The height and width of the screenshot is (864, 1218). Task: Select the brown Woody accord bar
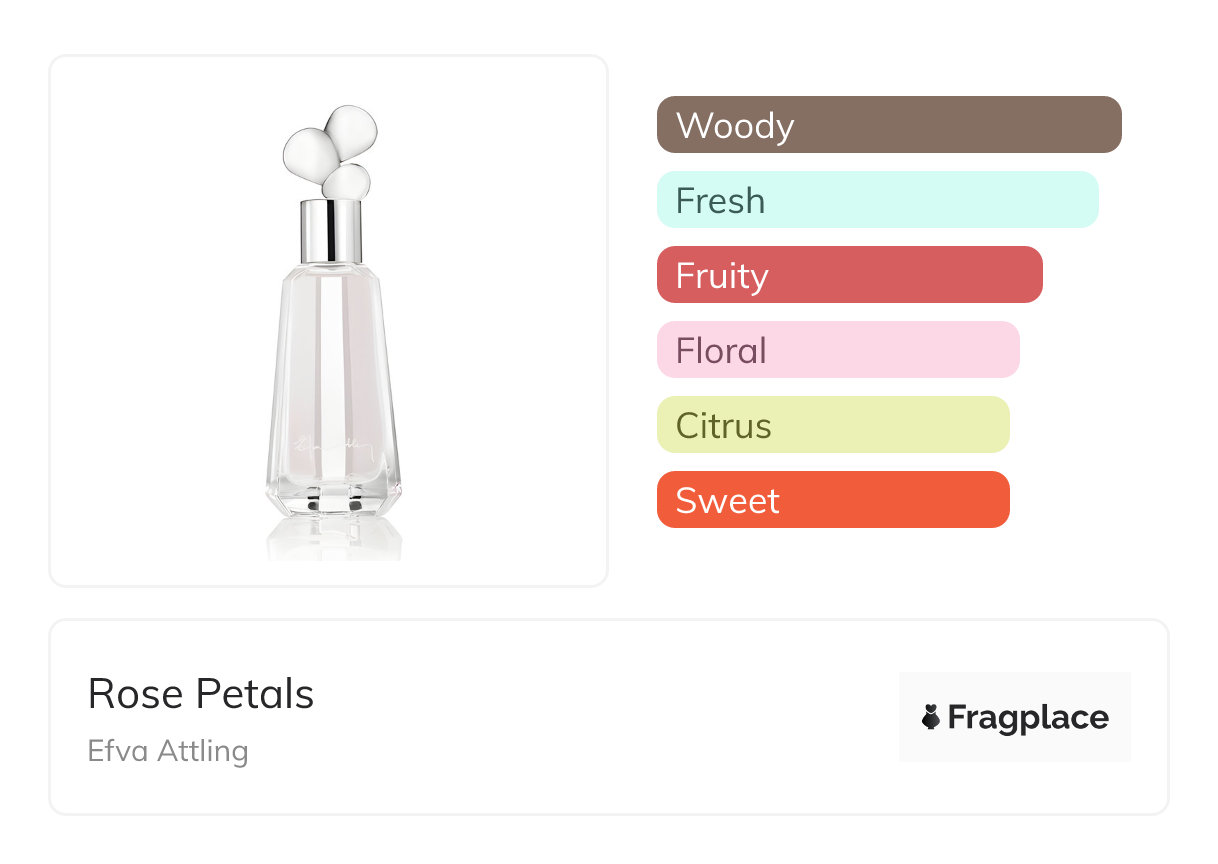coord(888,125)
